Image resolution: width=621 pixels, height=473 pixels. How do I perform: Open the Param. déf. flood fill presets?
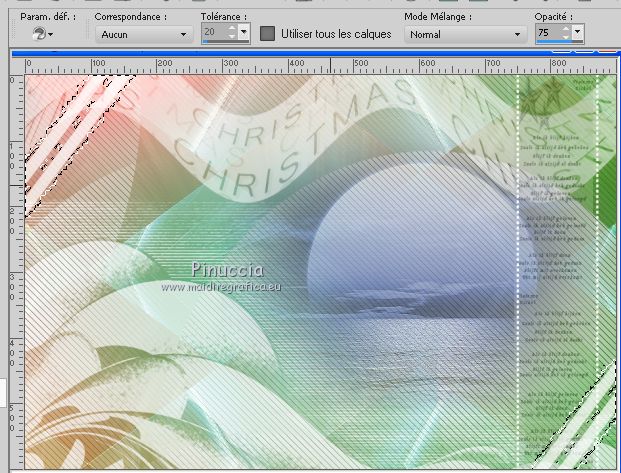click(x=43, y=34)
